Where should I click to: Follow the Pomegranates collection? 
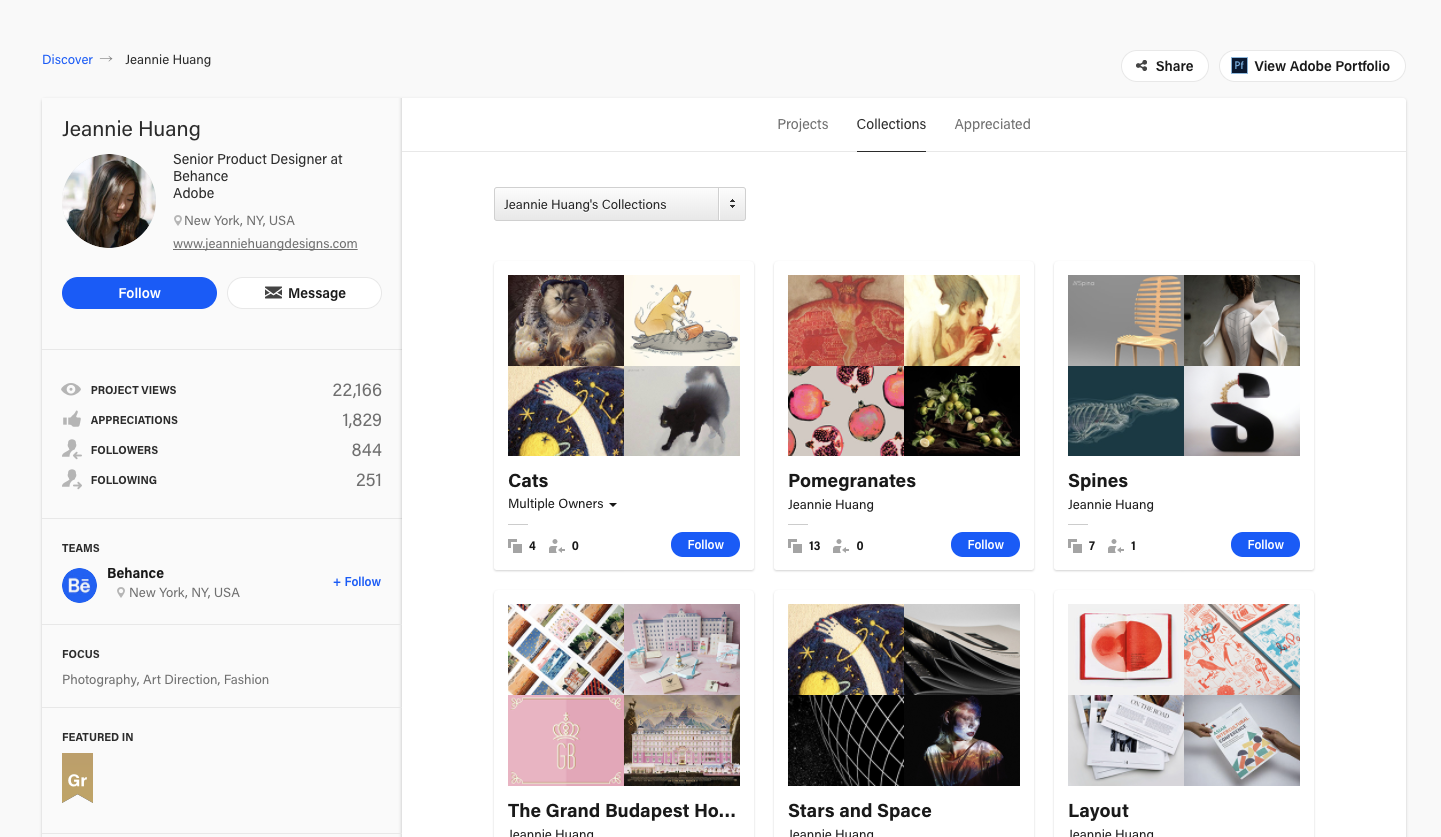(x=985, y=545)
